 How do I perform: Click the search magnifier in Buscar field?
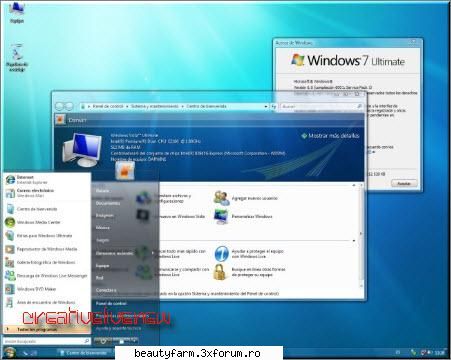pyautogui.click(x=359, y=106)
